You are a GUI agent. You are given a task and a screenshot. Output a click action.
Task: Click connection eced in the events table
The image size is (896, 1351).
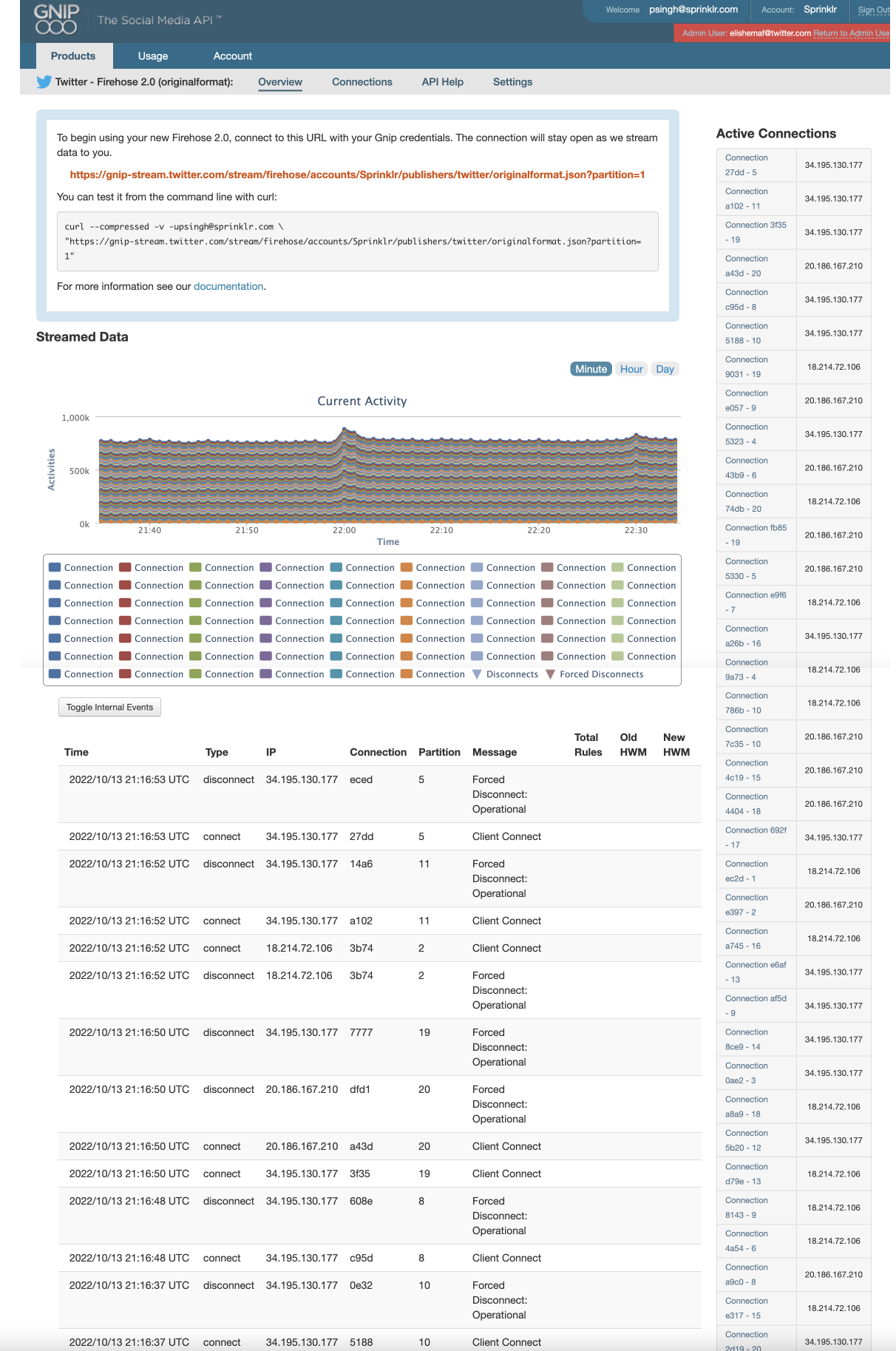tap(362, 780)
